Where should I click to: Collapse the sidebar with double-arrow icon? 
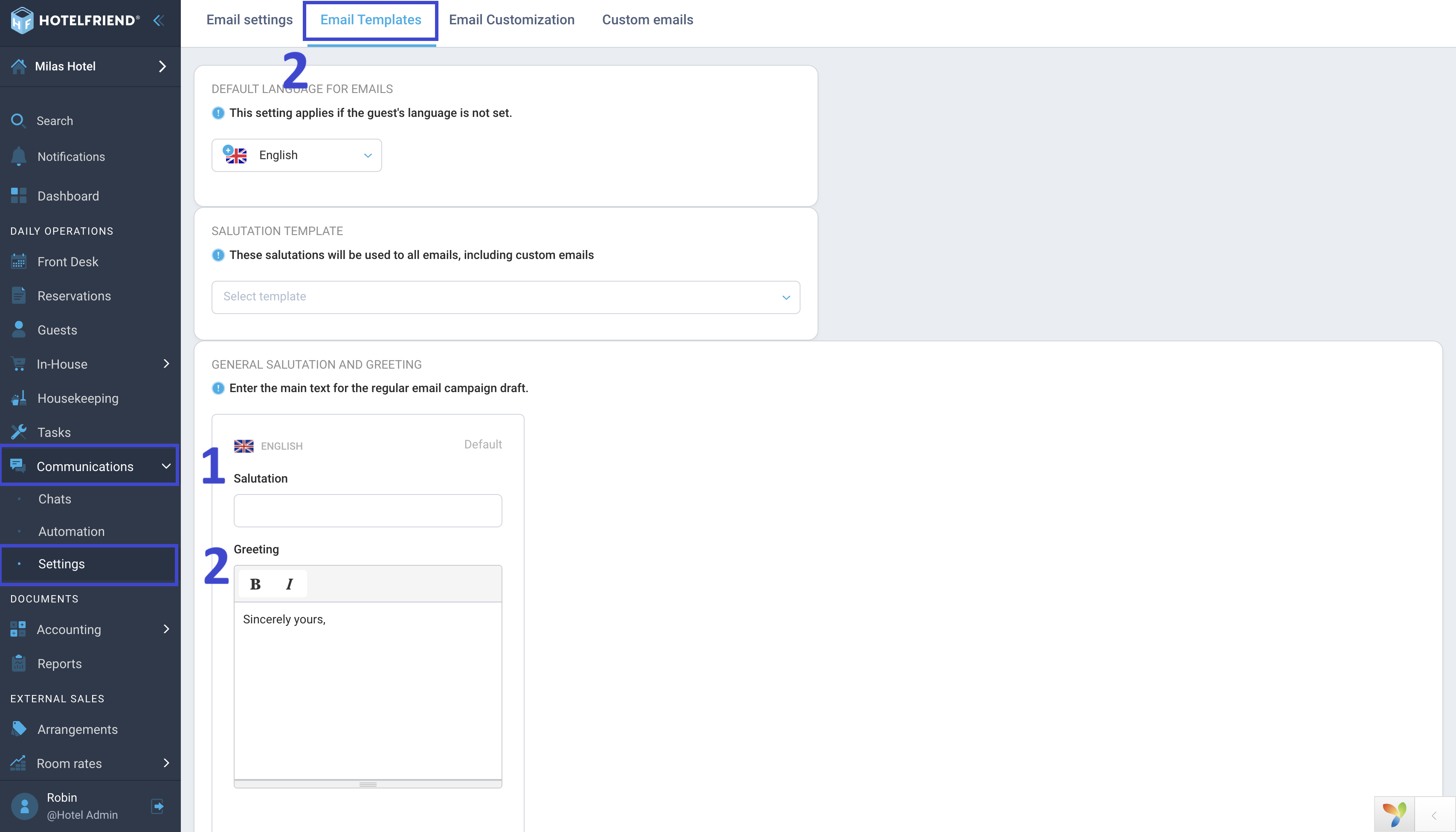tap(159, 20)
